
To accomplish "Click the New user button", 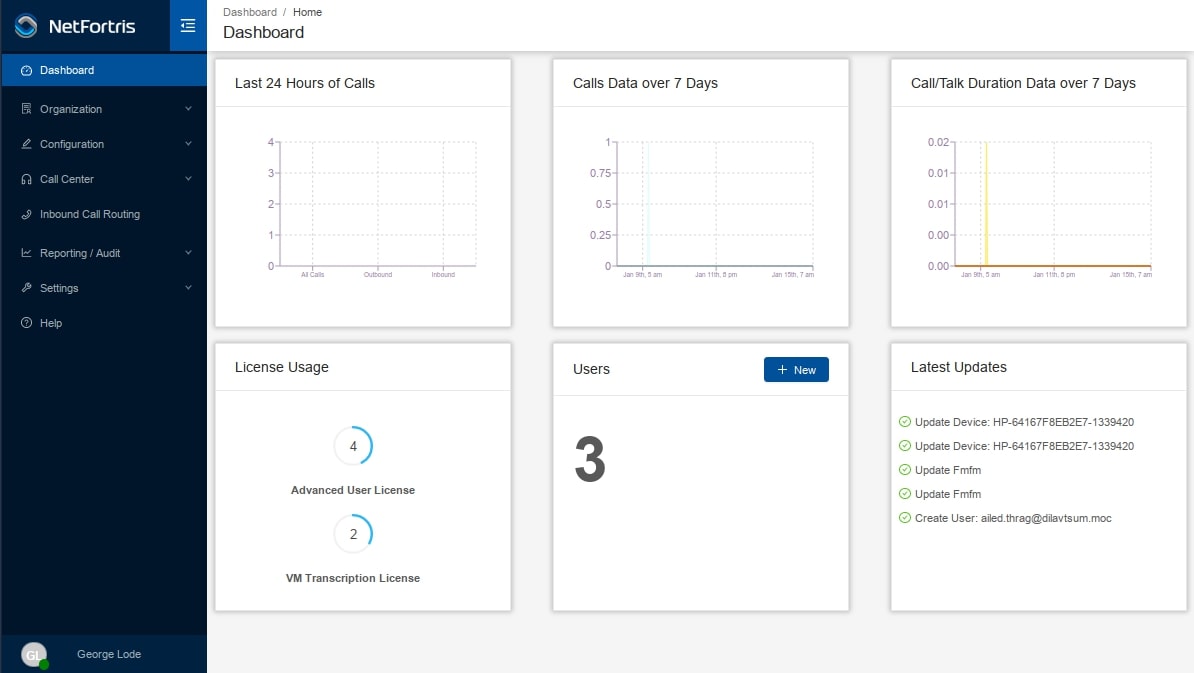I will [796, 369].
